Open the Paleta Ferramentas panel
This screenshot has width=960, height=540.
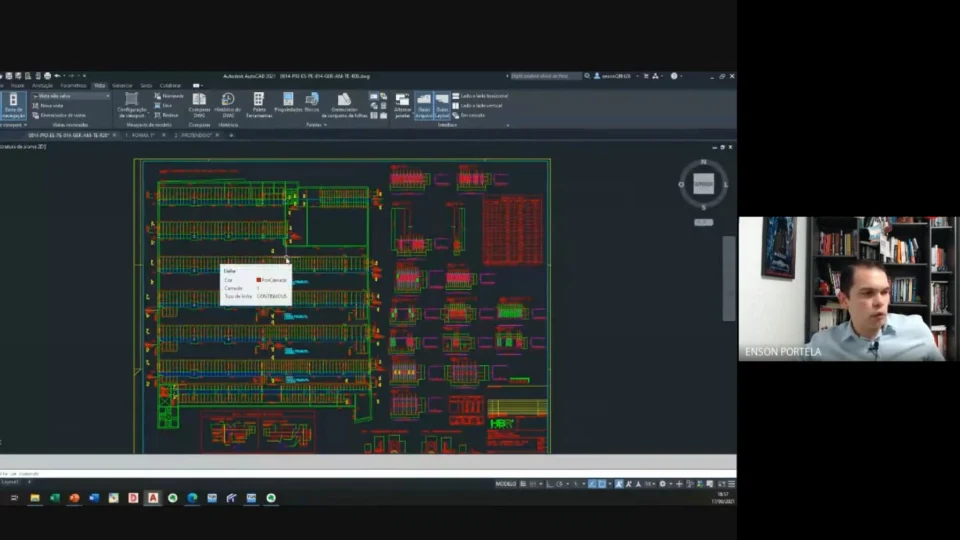(258, 105)
